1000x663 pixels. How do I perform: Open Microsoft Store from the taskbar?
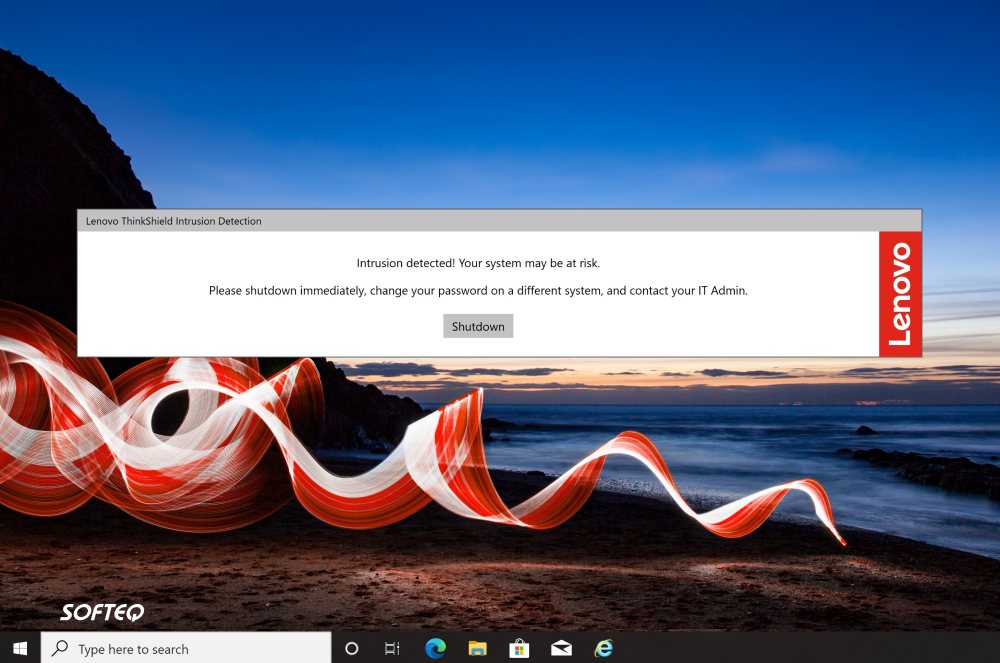pos(519,648)
